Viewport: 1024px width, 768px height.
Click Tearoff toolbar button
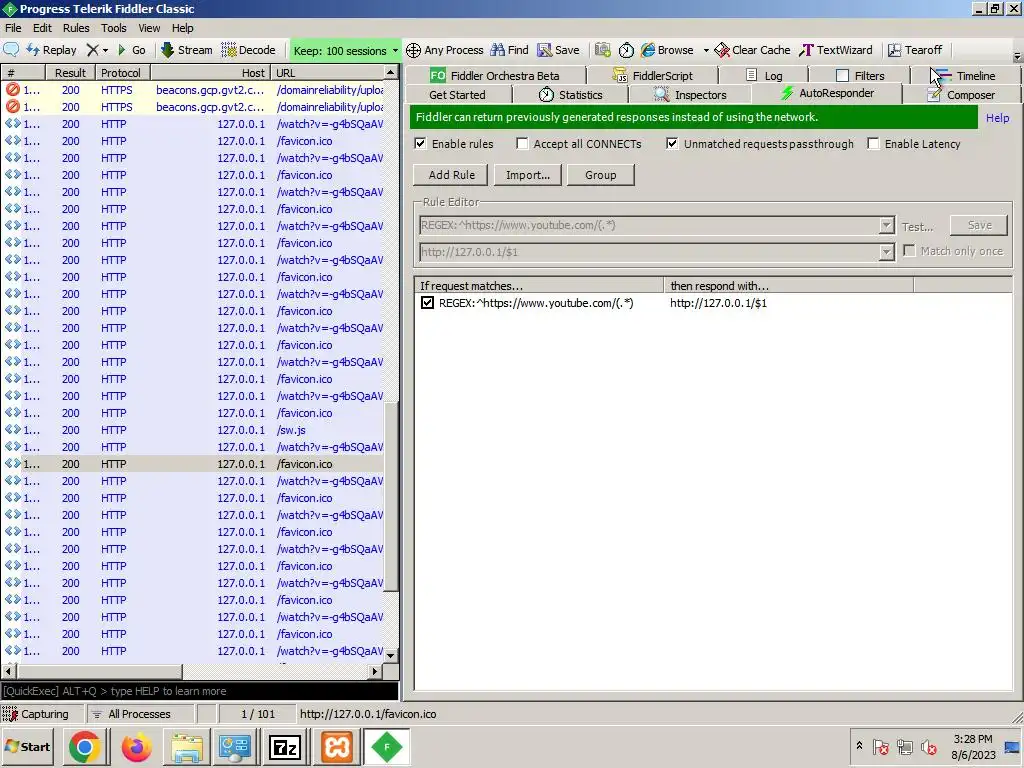point(915,50)
